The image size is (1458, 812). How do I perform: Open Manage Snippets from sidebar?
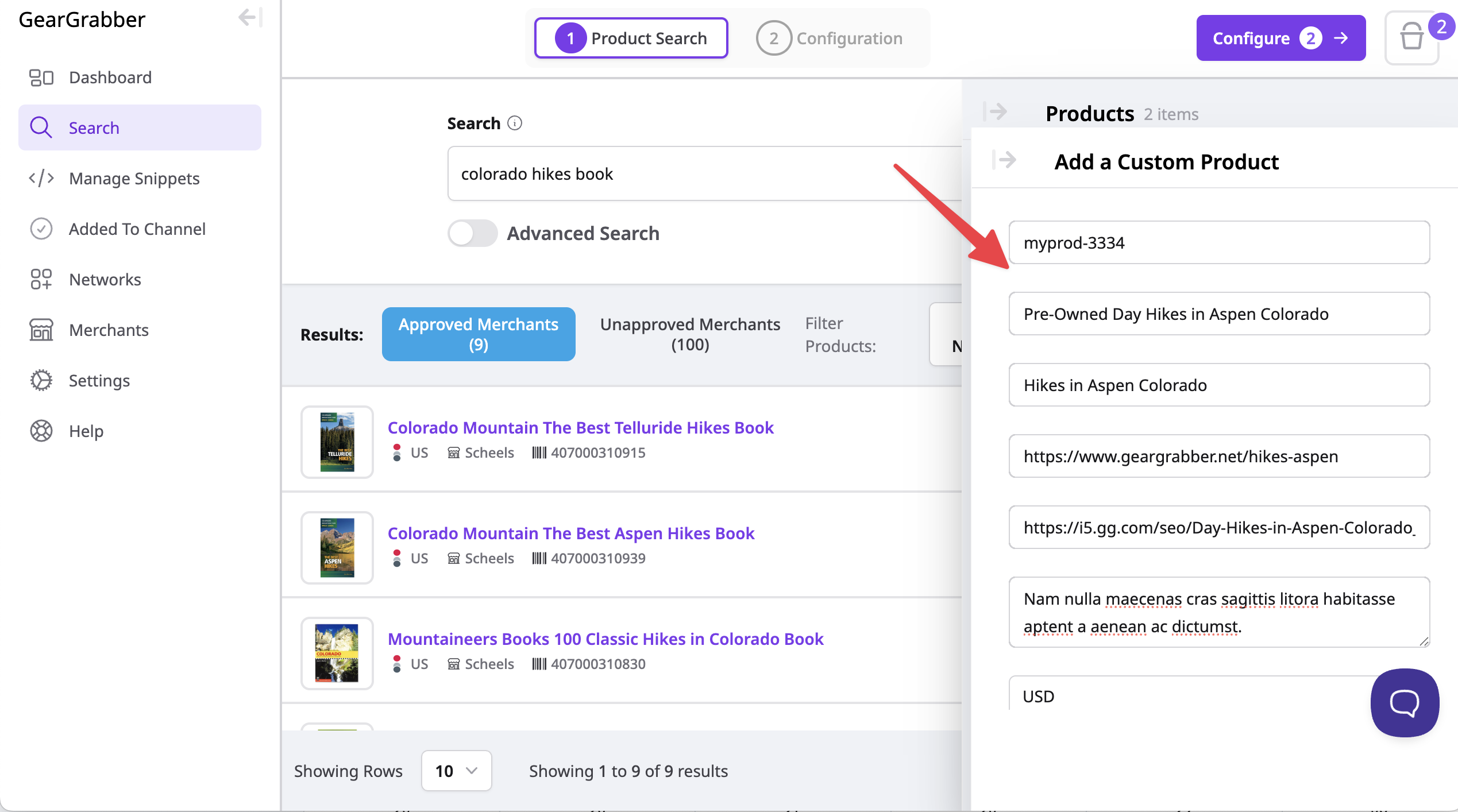(134, 179)
